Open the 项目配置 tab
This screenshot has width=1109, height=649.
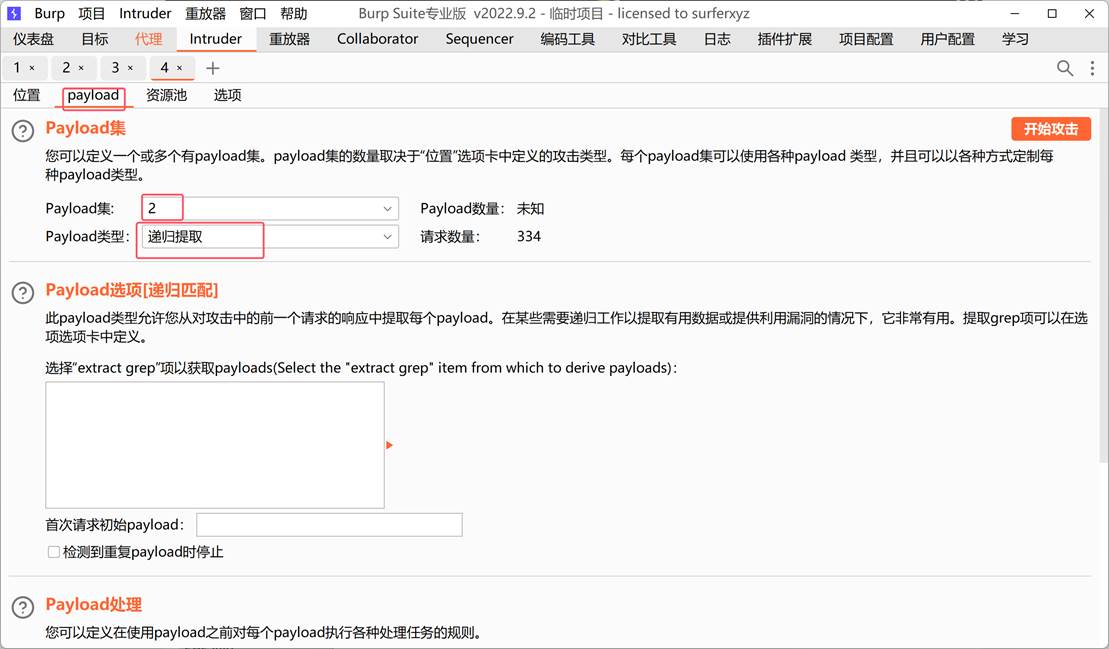click(x=866, y=39)
